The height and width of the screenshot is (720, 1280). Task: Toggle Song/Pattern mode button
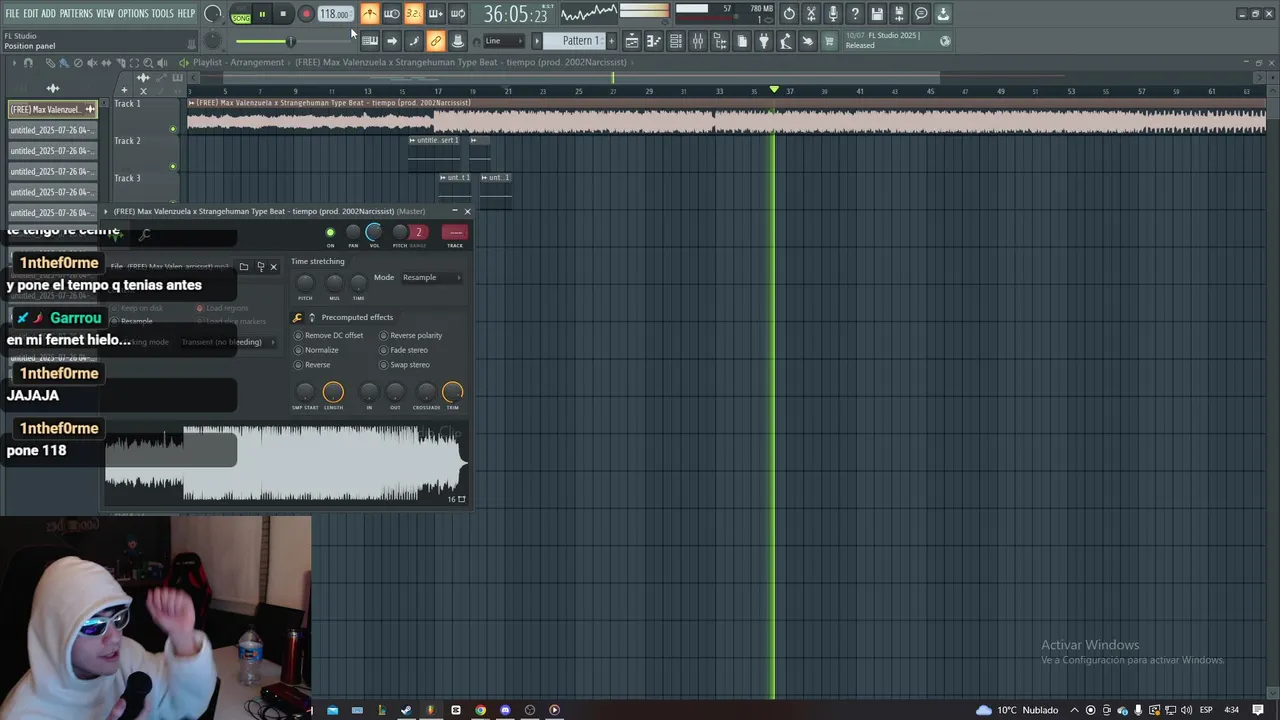(x=241, y=14)
